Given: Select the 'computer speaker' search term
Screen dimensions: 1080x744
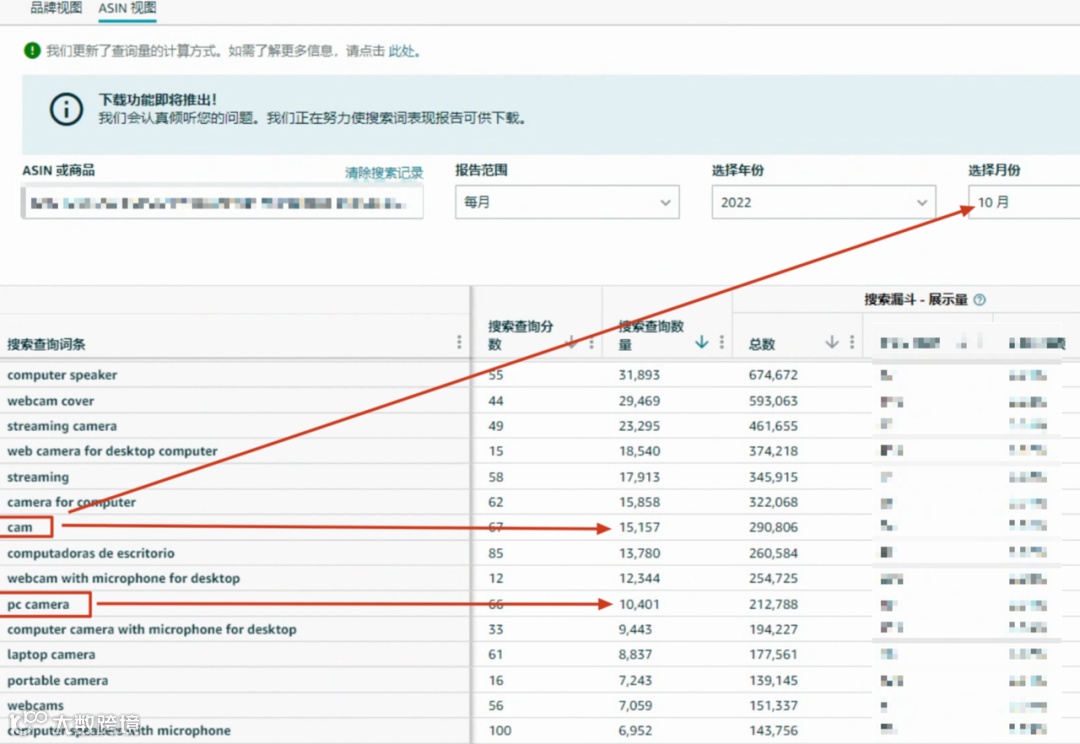Looking at the screenshot, I should (62, 375).
